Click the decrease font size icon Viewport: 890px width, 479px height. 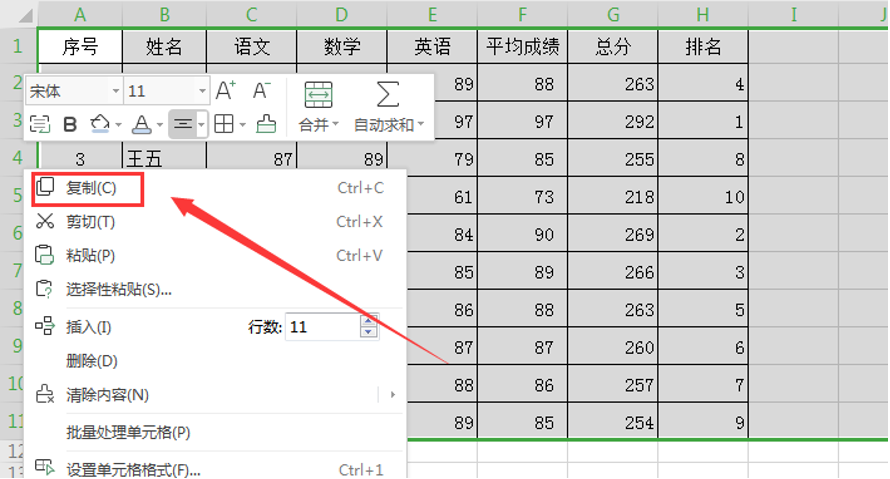[262, 91]
